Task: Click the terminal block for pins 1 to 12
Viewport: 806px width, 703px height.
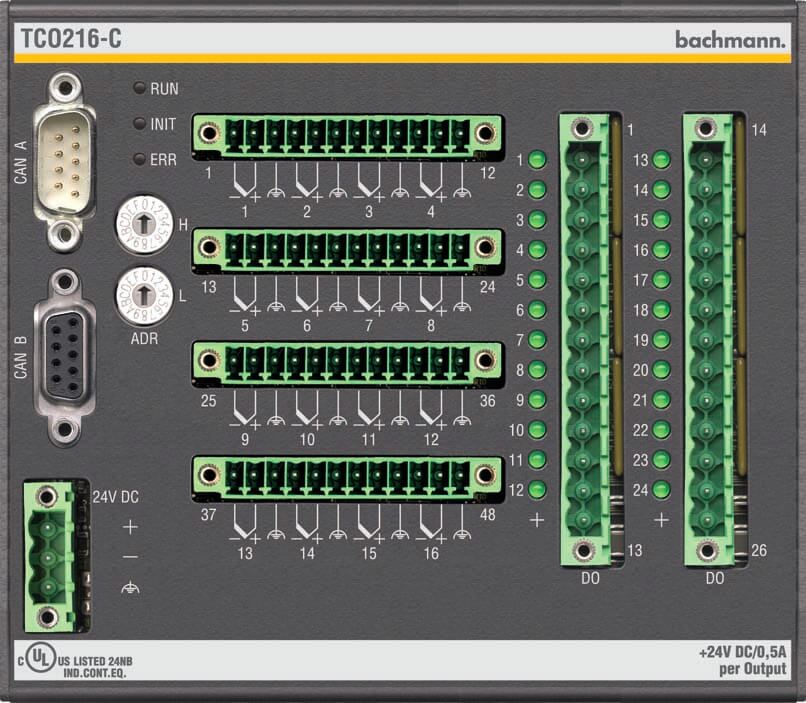Action: click(x=347, y=135)
